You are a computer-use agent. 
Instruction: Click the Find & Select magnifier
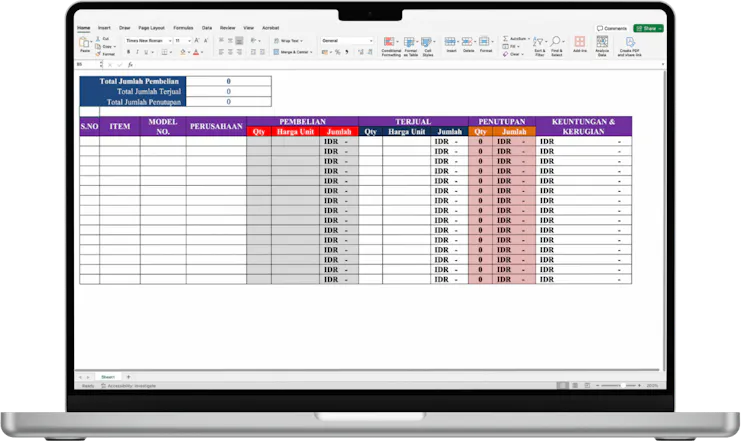pyautogui.click(x=556, y=46)
